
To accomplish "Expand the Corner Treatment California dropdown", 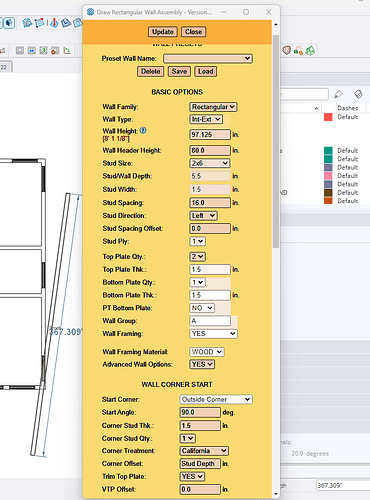I will 204,451.
